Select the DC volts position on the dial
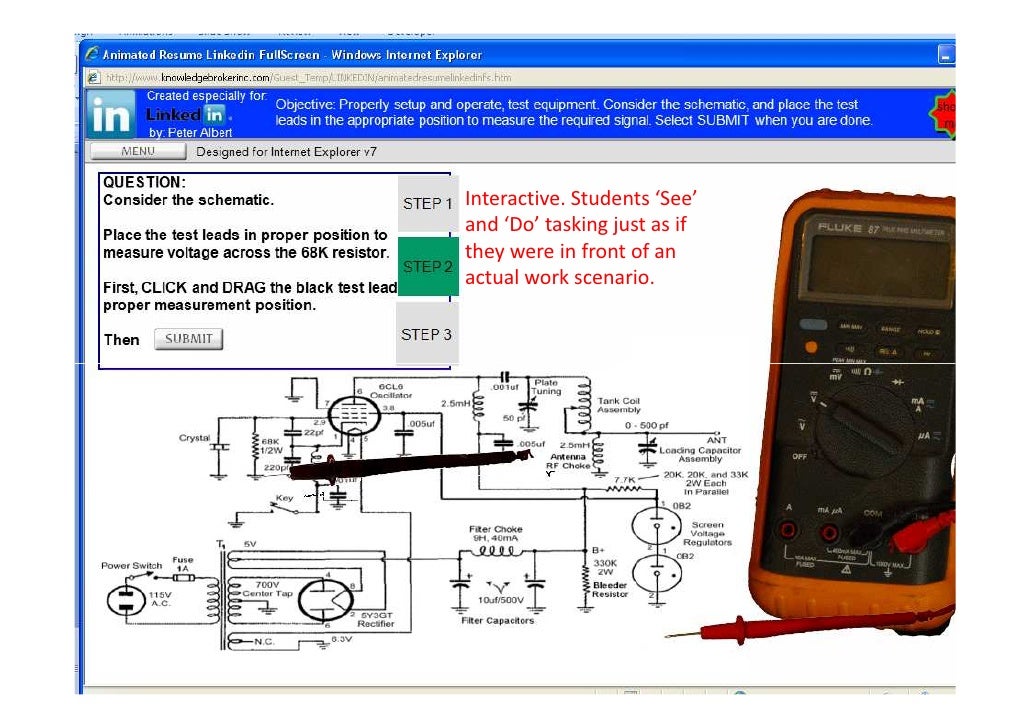1030x728 pixels. 815,396
